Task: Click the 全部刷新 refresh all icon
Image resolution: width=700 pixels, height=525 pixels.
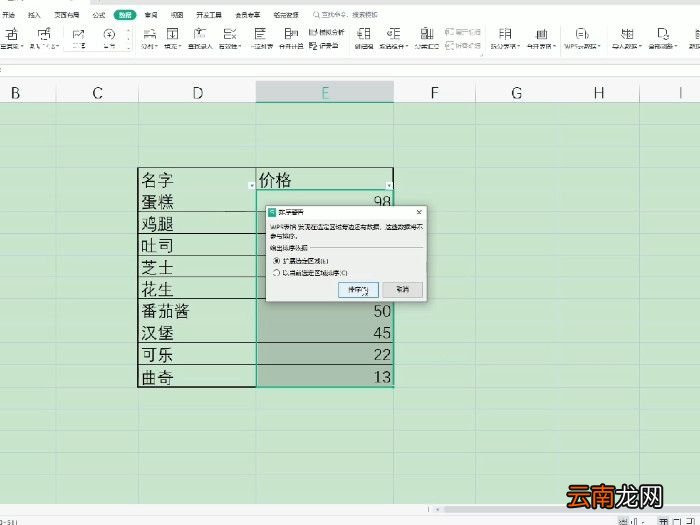Action: 663,34
